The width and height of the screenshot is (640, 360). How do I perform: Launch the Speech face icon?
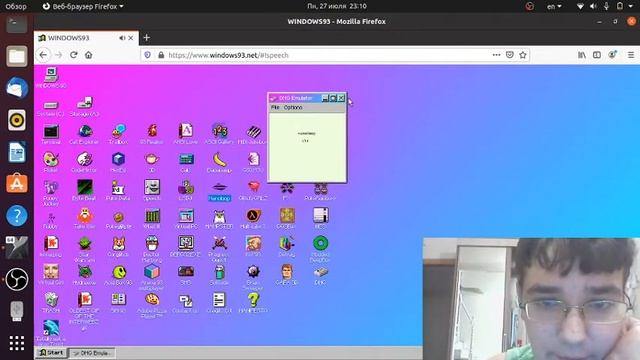pyautogui.click(x=152, y=187)
